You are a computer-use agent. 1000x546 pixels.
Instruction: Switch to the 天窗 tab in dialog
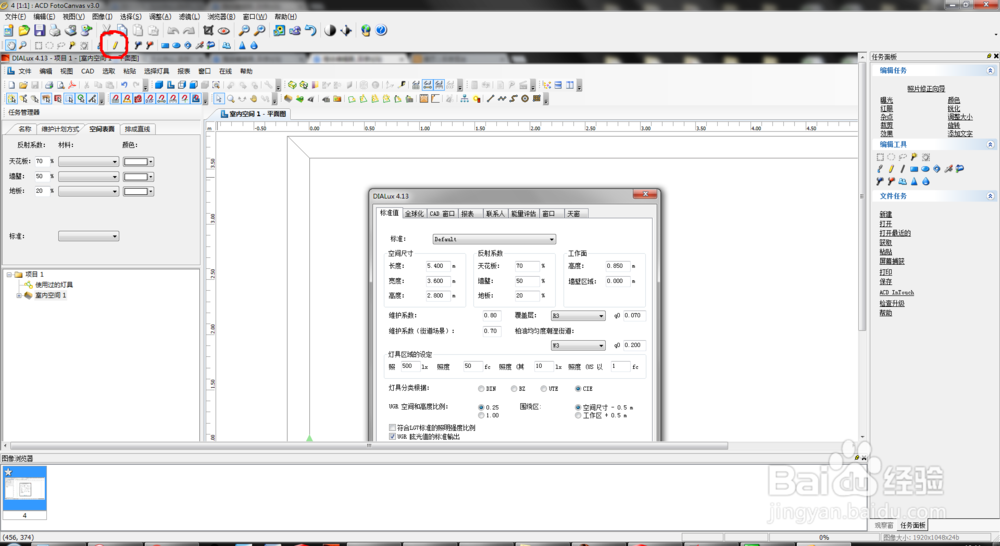point(574,214)
